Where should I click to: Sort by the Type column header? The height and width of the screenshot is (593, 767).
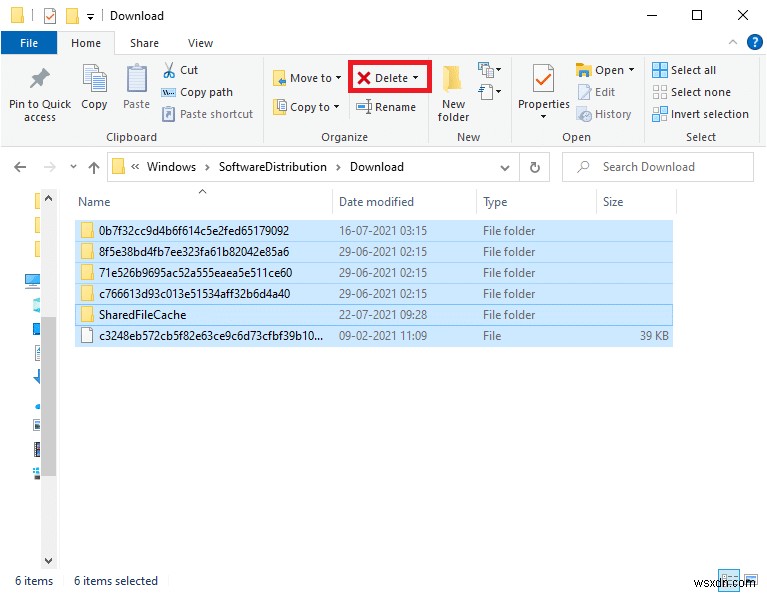point(537,202)
